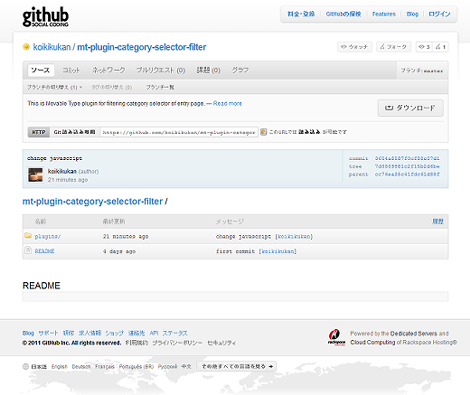
Task: Click the repository clone URL field
Action: (179, 132)
